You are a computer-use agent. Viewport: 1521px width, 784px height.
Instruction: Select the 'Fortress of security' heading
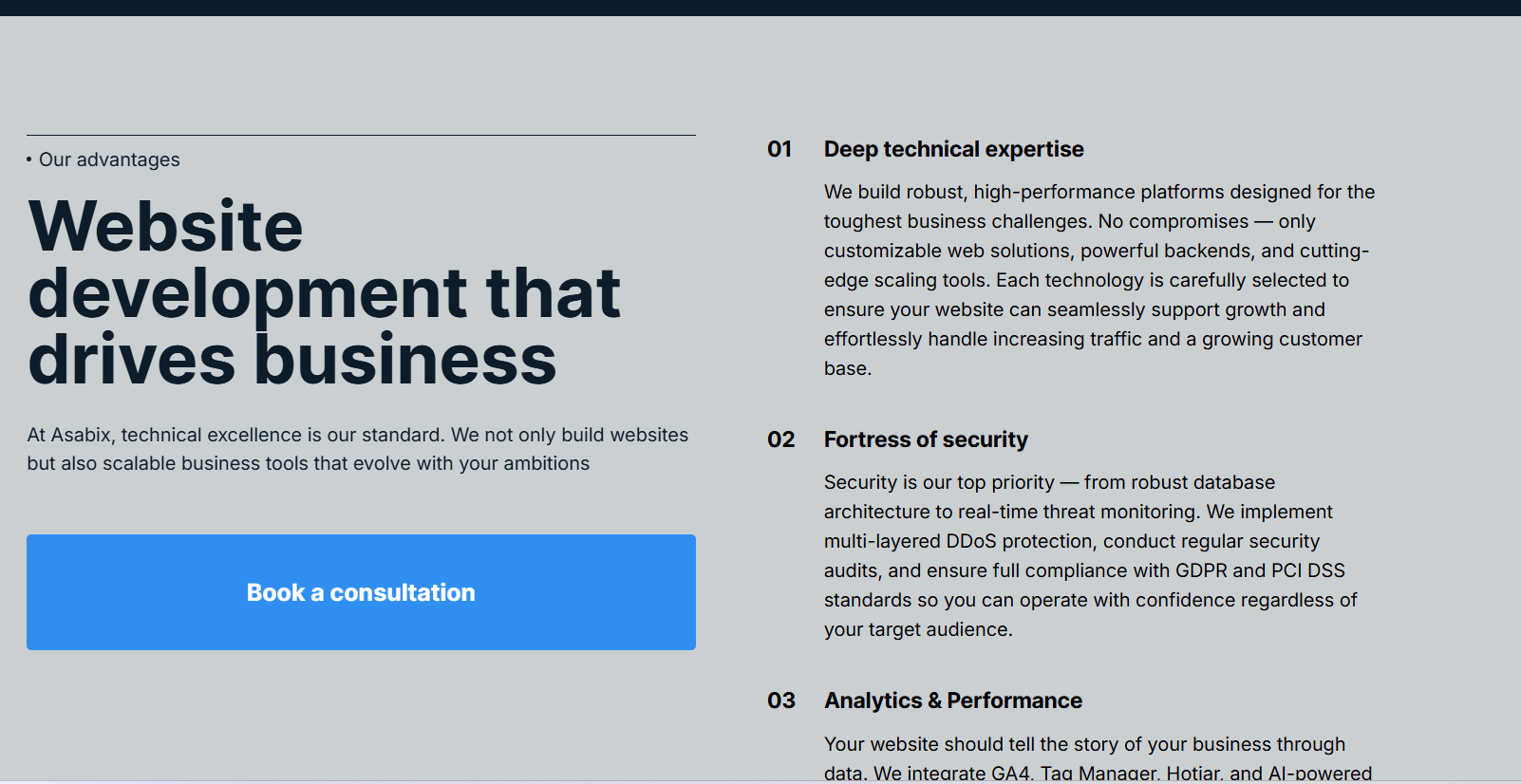click(926, 439)
